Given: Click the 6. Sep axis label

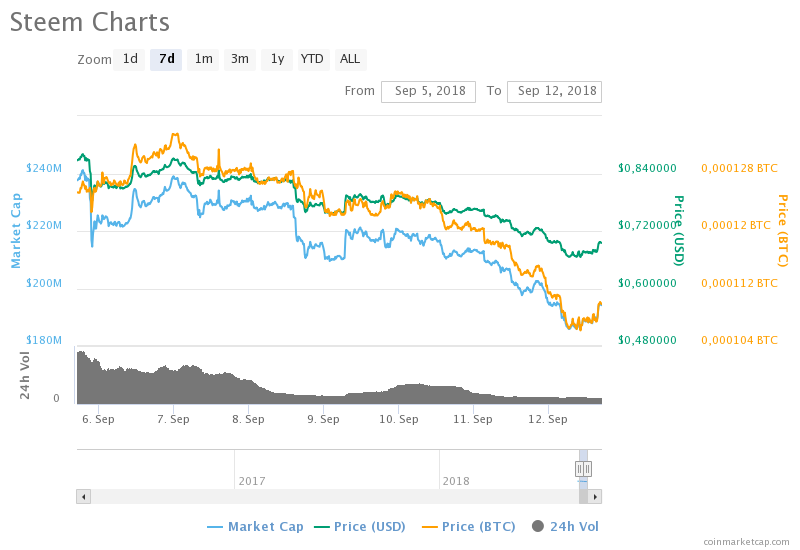Looking at the screenshot, I should click(x=98, y=419).
